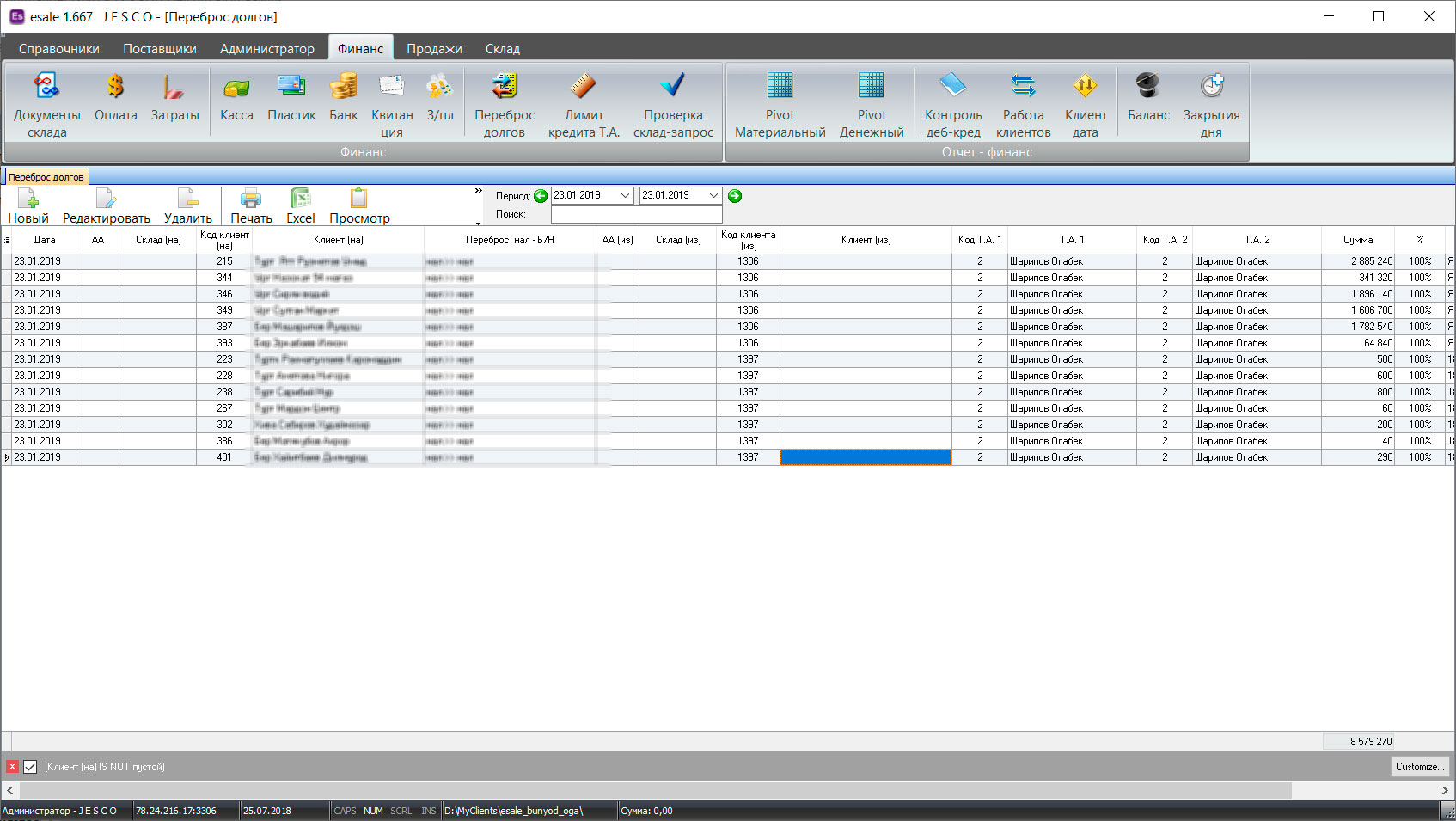The image size is (1456, 821).
Task: Select the selected blue Клиент (из) cell
Action: click(866, 457)
